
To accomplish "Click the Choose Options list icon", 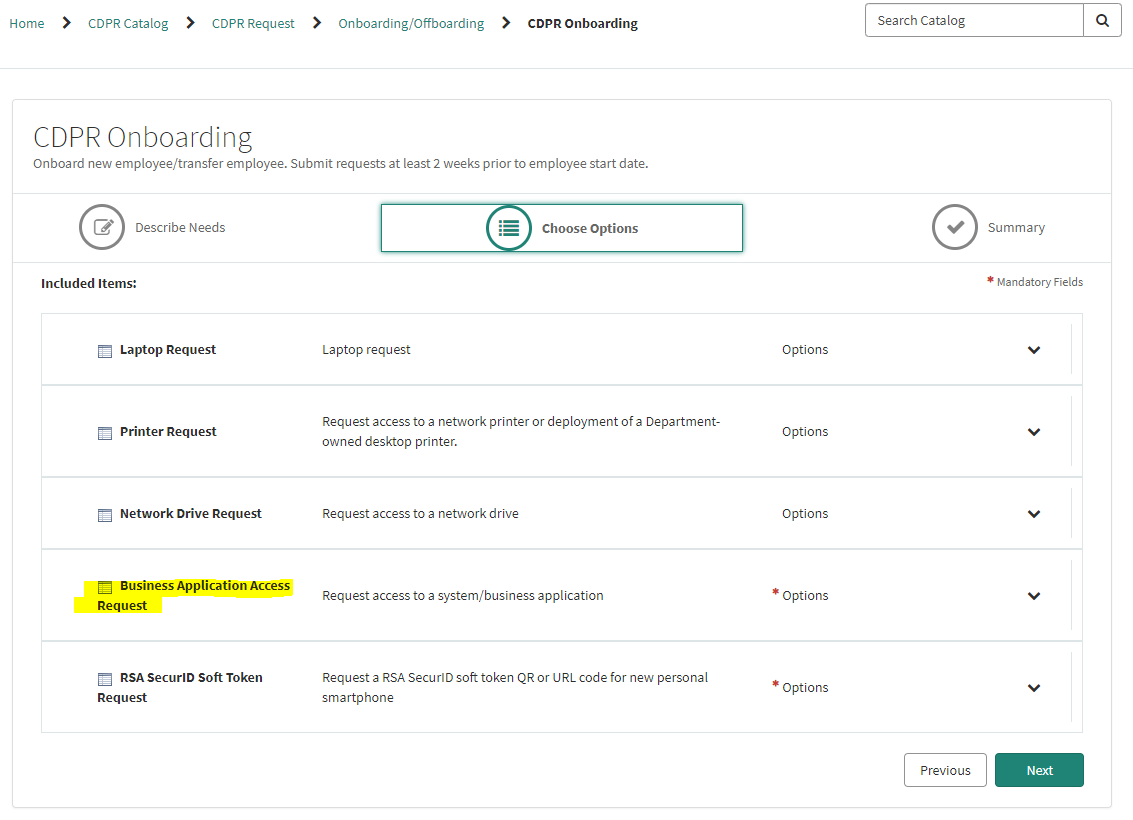I will coord(509,228).
